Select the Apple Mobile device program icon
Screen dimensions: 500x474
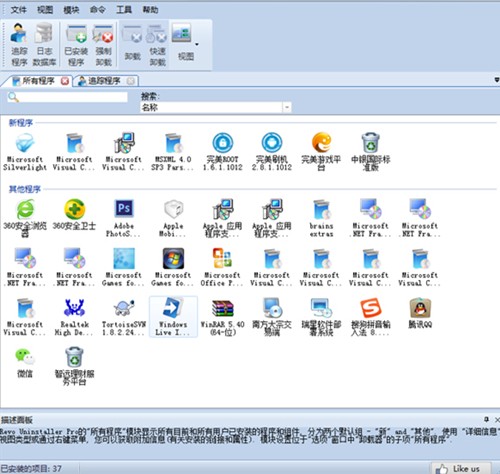point(173,218)
